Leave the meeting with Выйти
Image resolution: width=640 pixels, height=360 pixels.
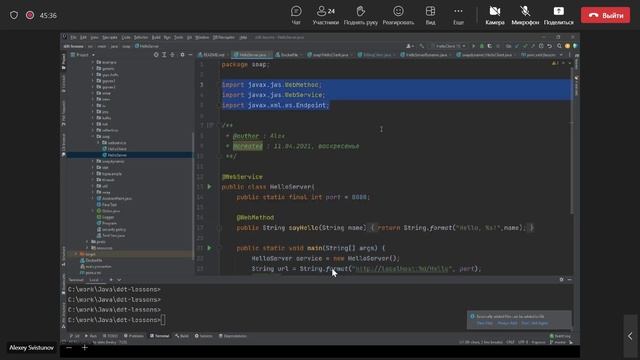click(605, 15)
